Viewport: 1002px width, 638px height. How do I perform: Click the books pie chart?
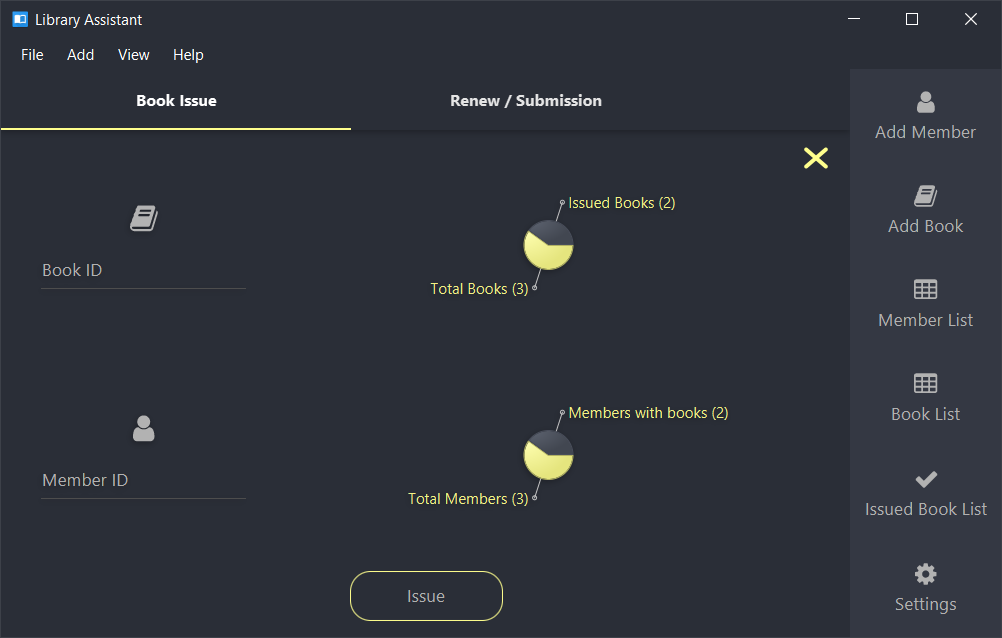coord(548,245)
